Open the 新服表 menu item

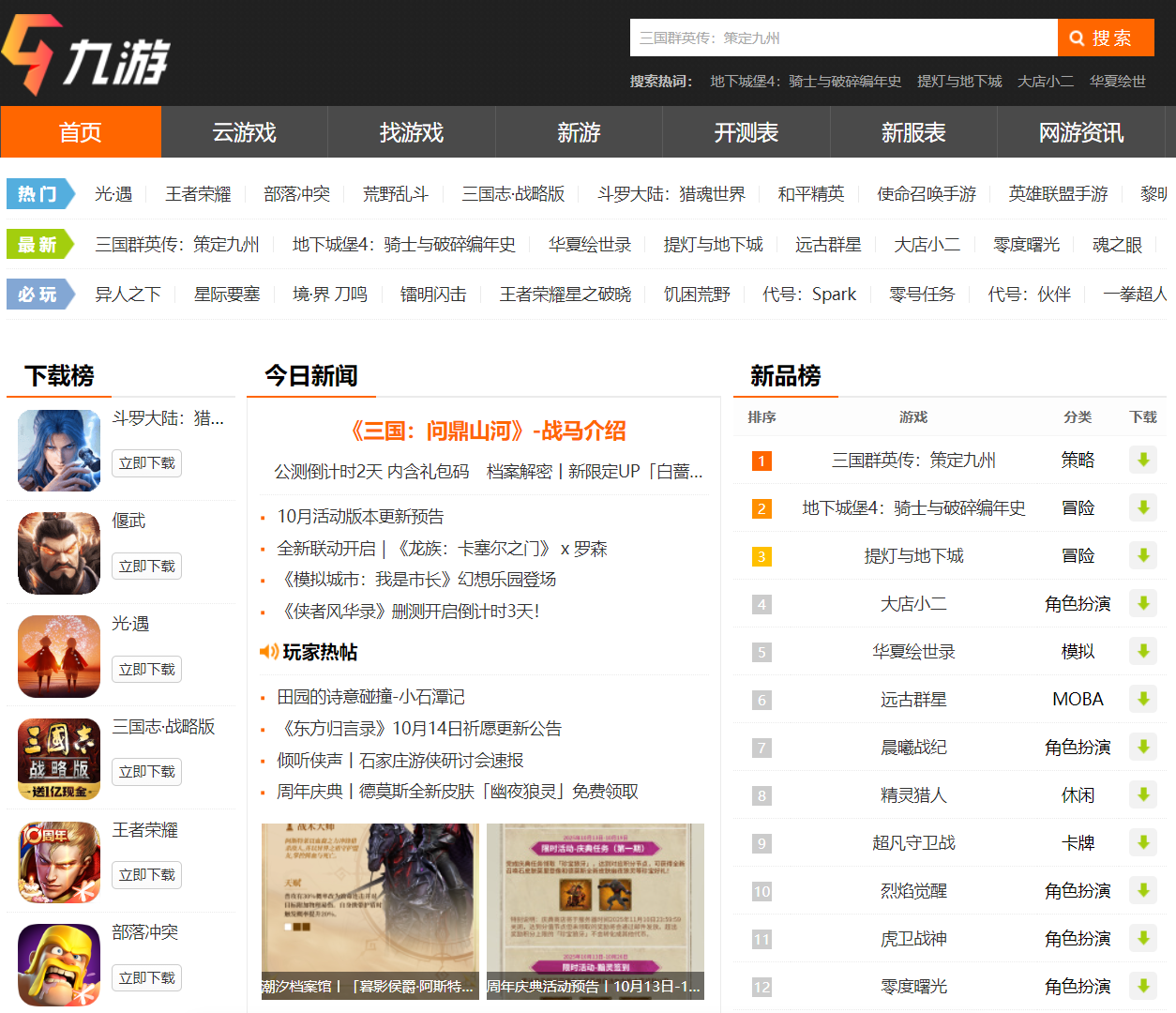click(x=914, y=132)
